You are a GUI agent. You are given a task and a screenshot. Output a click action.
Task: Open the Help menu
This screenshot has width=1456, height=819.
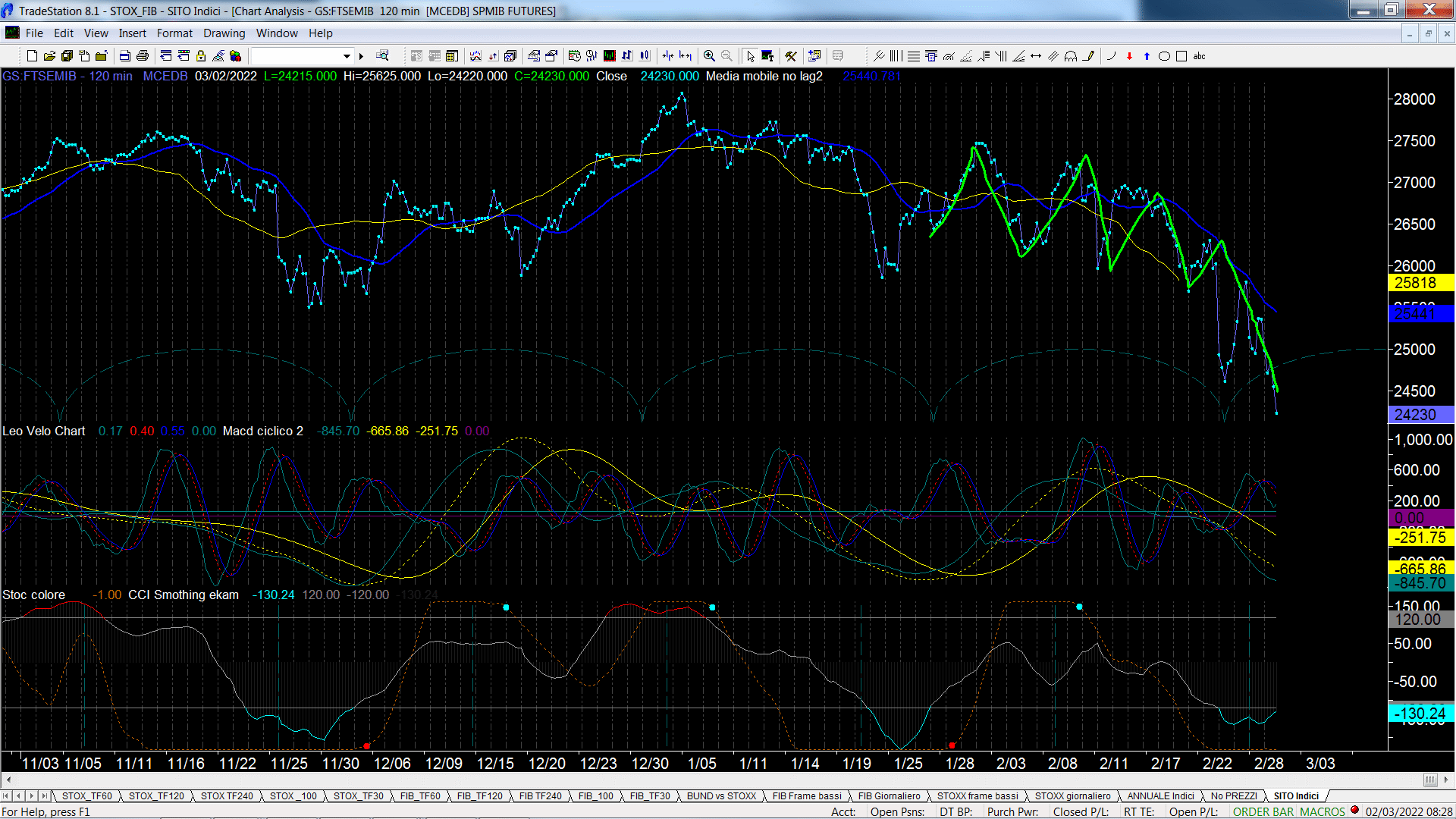pyautogui.click(x=321, y=33)
